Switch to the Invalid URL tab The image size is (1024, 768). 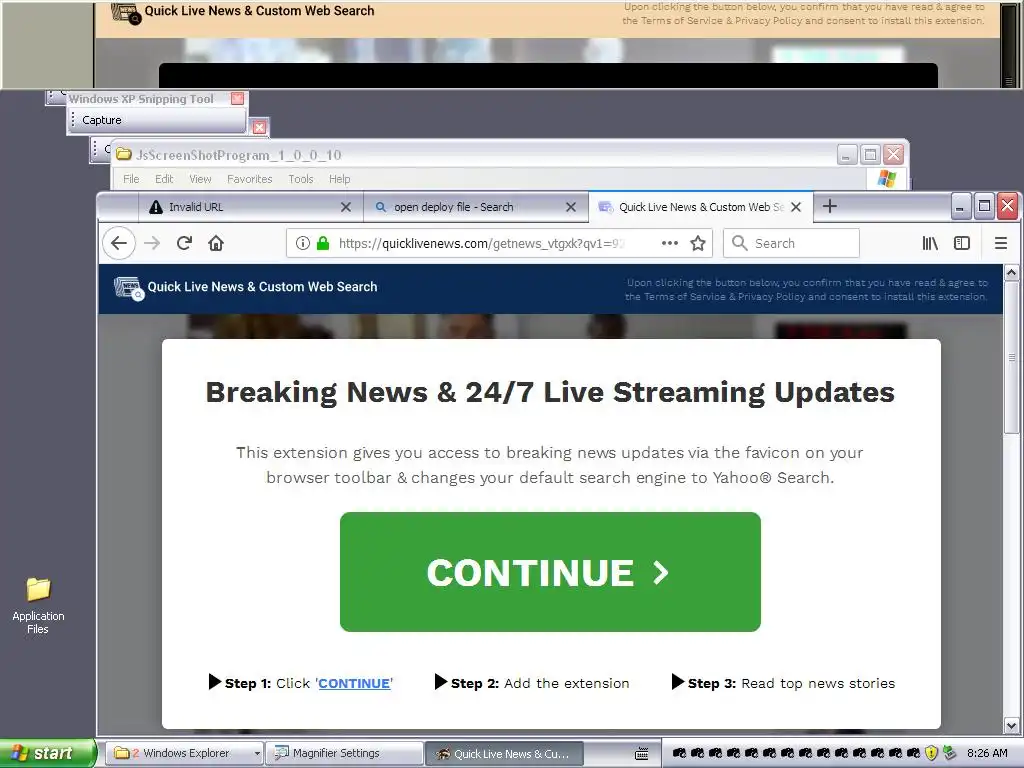pyautogui.click(x=251, y=207)
